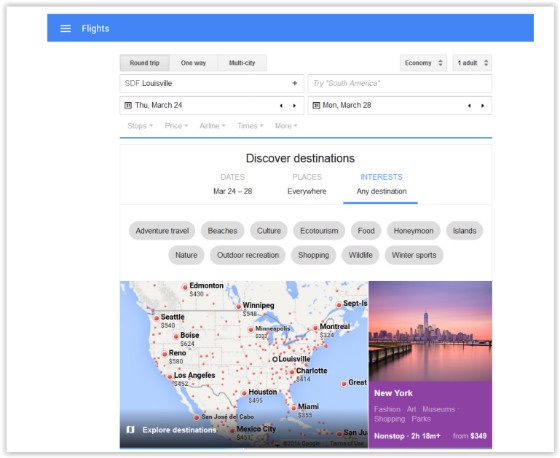Move departure date one day earlier
Image resolution: width=560 pixels, height=458 pixels.
pos(281,106)
